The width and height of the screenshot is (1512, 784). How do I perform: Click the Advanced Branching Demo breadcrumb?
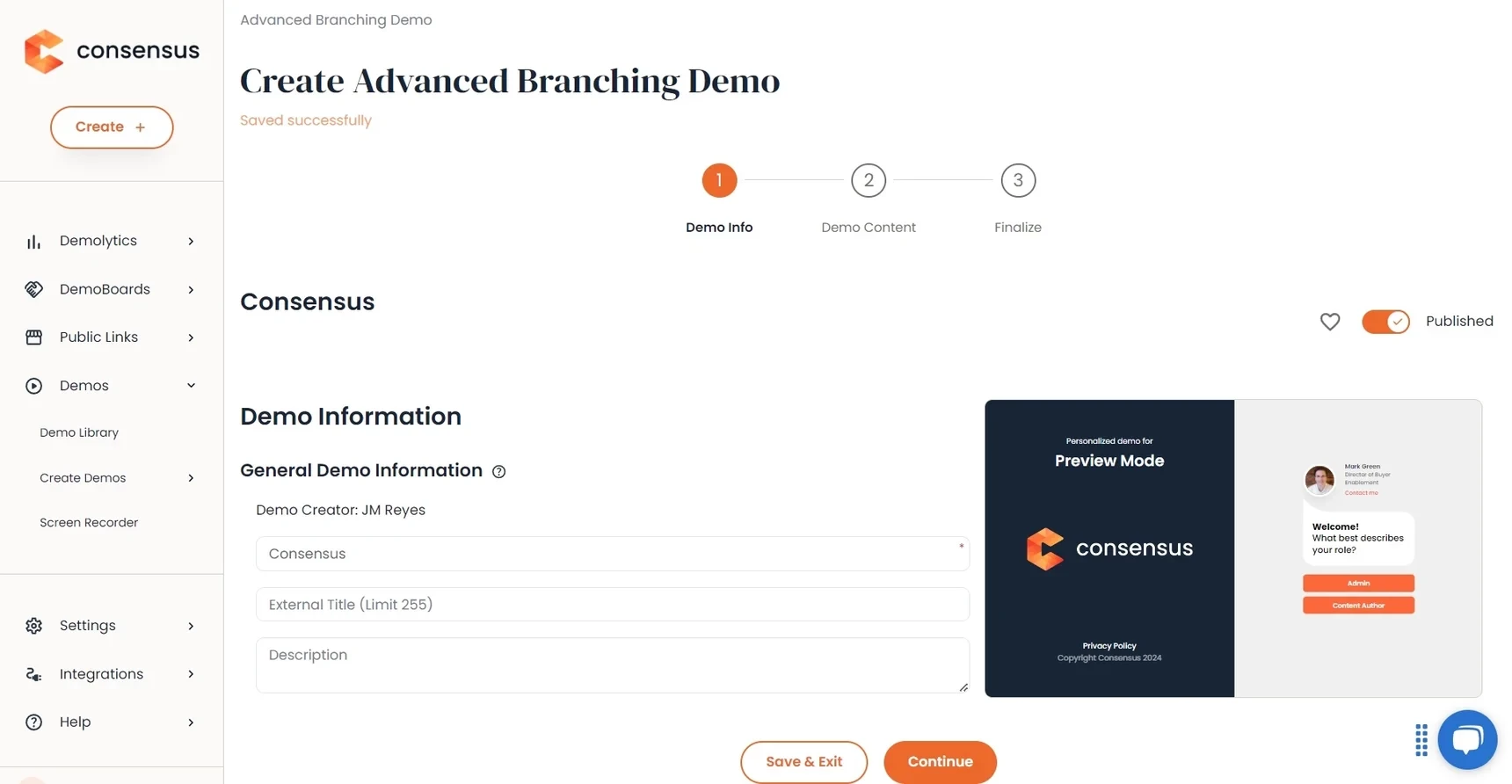coord(336,20)
